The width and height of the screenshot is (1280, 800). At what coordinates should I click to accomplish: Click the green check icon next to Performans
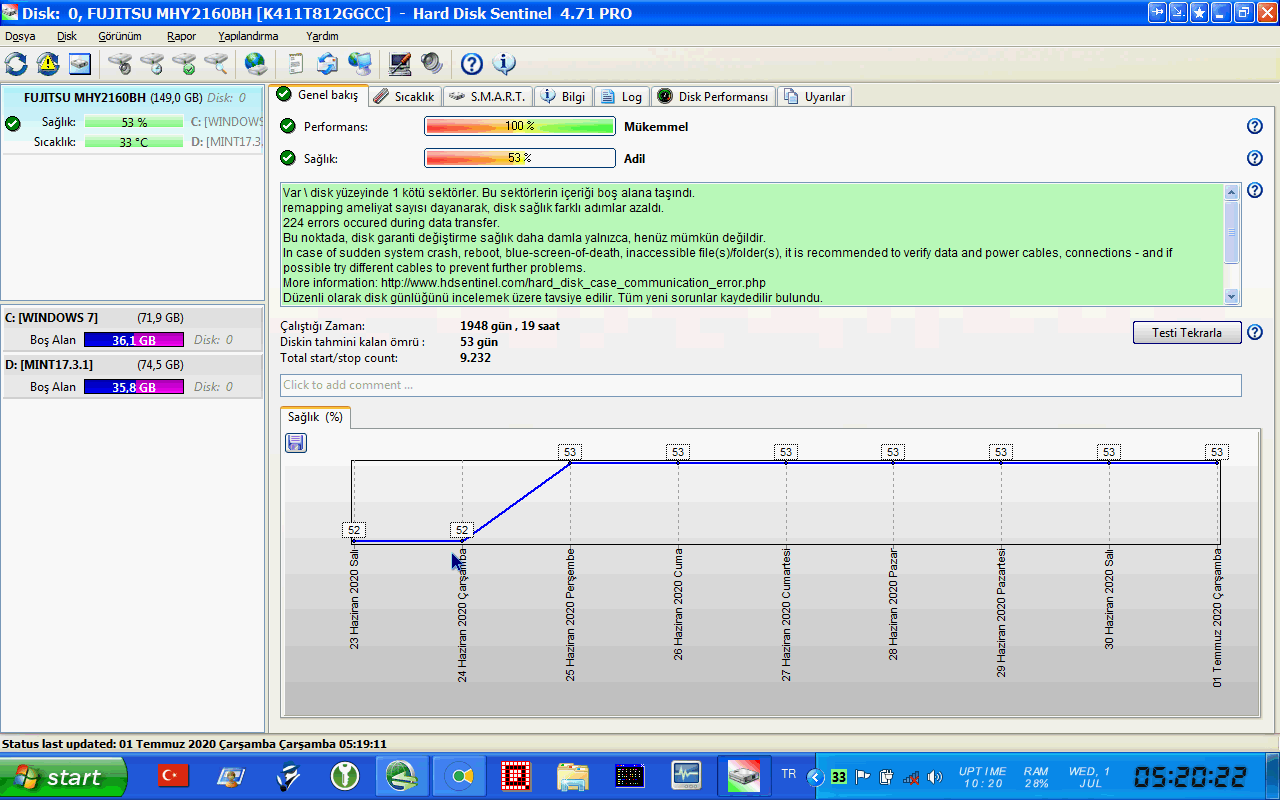coord(288,126)
